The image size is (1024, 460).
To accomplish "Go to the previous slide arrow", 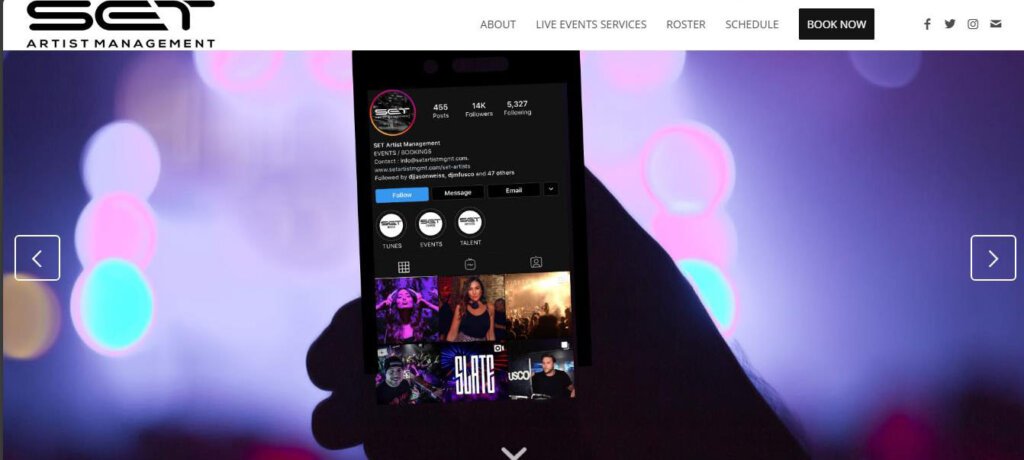I will pos(37,258).
